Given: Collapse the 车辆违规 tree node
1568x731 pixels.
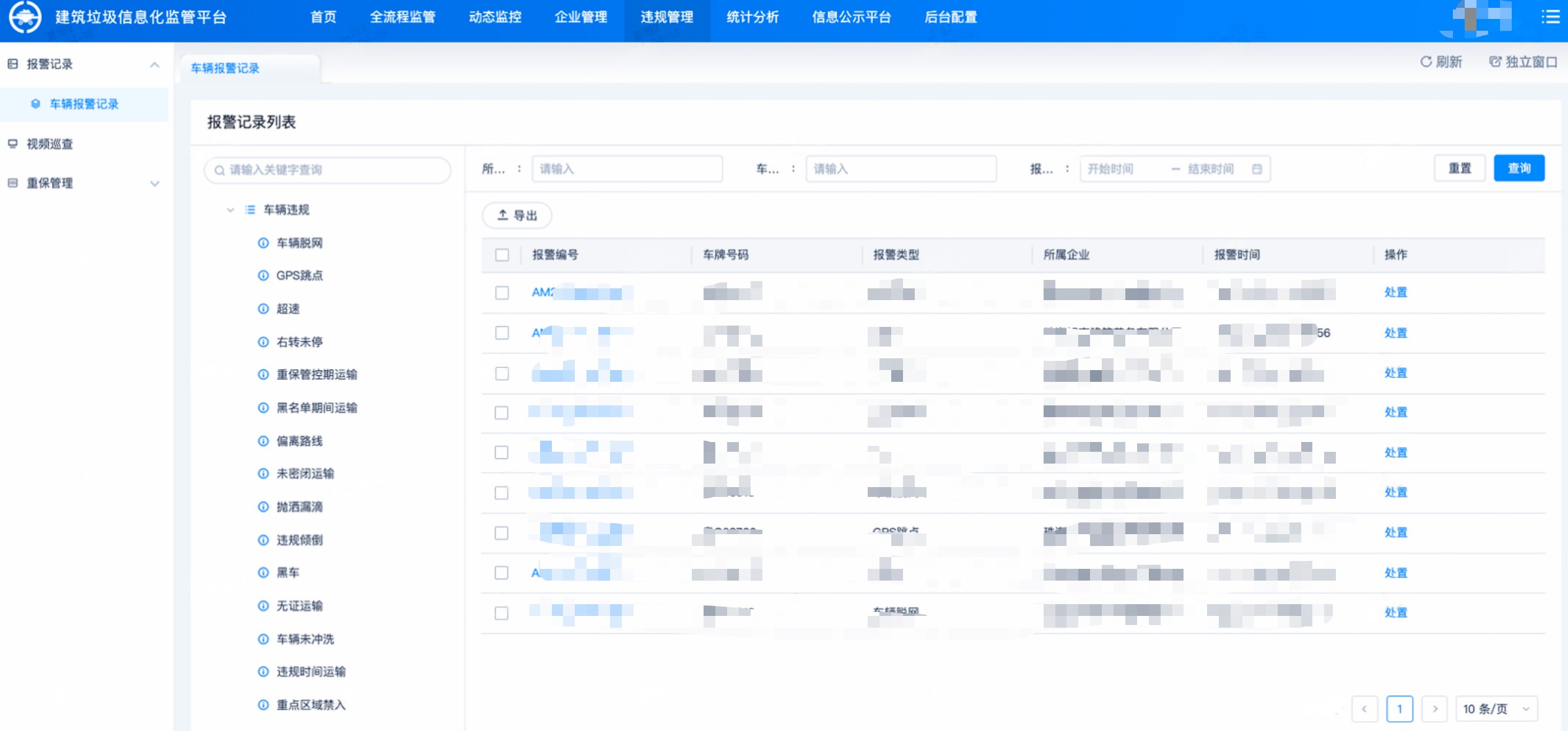Looking at the screenshot, I should (229, 210).
